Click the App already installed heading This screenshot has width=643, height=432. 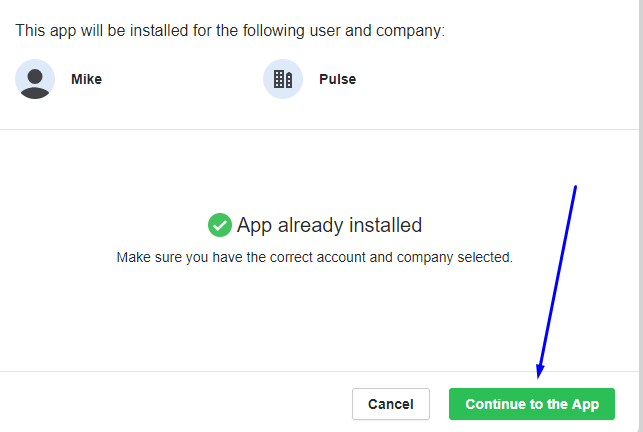[x=329, y=225]
